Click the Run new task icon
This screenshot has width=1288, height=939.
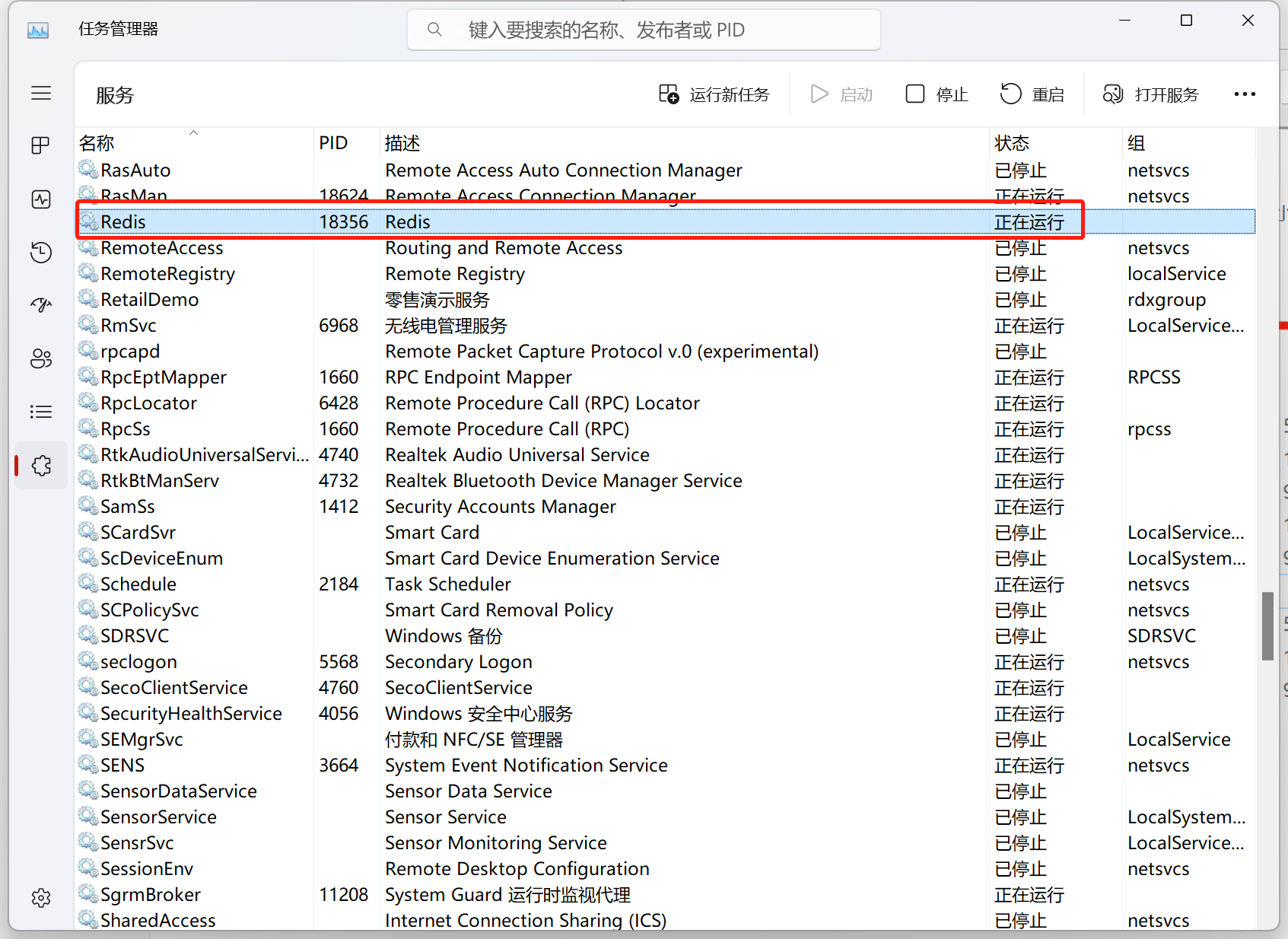(x=669, y=94)
